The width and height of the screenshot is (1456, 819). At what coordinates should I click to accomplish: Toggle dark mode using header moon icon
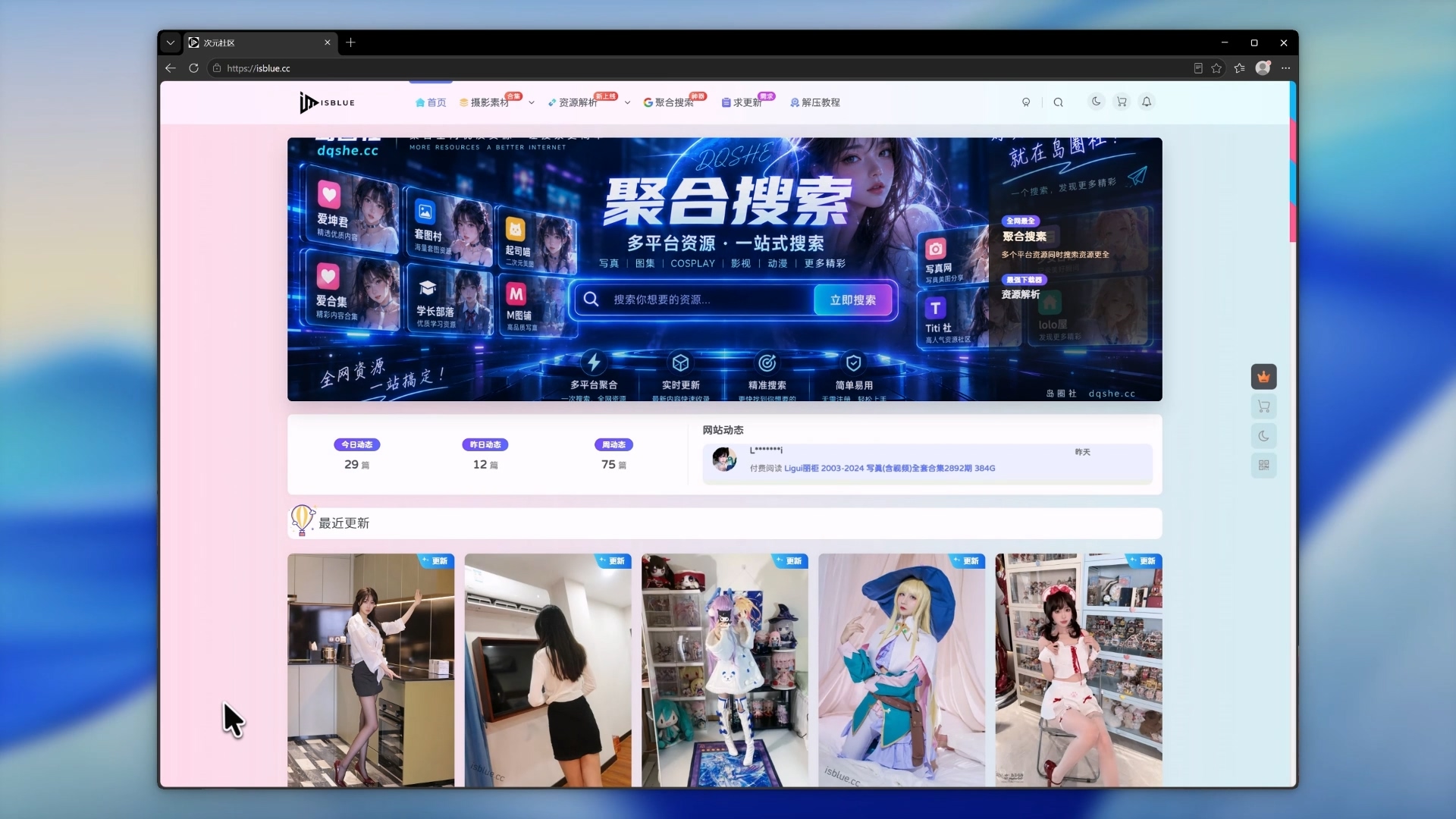1096,102
